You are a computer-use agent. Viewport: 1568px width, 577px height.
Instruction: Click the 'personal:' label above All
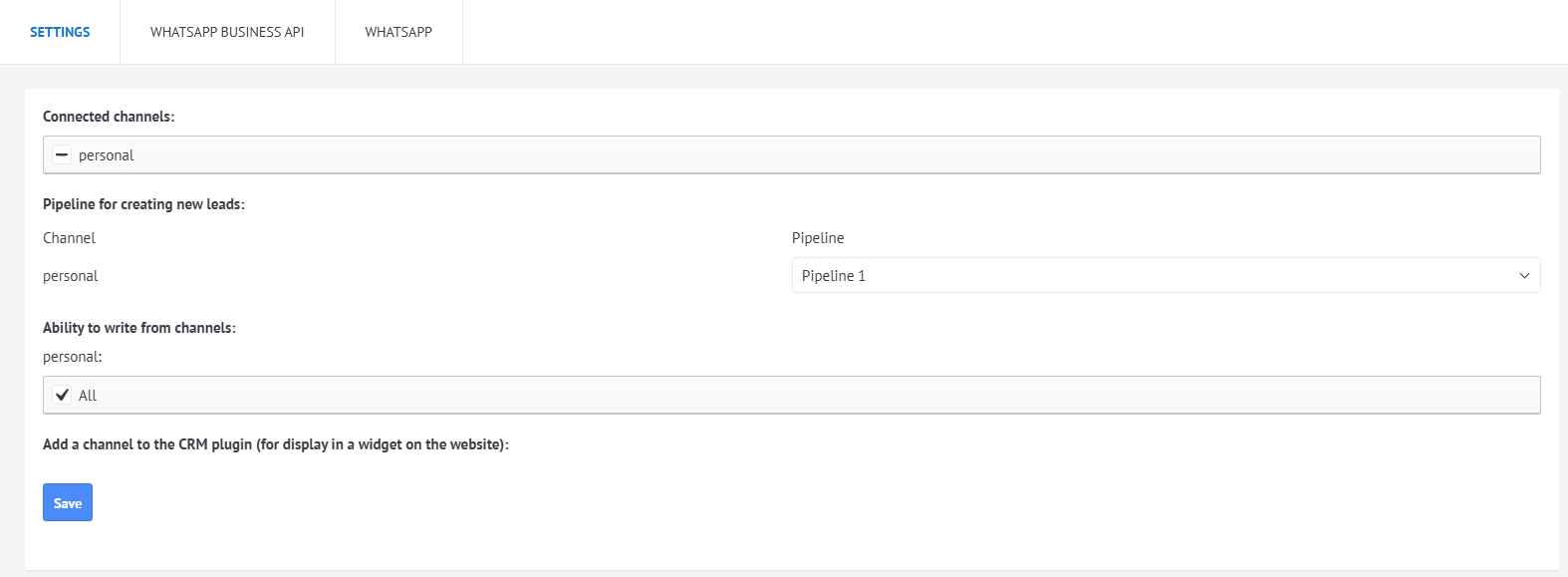click(x=72, y=357)
